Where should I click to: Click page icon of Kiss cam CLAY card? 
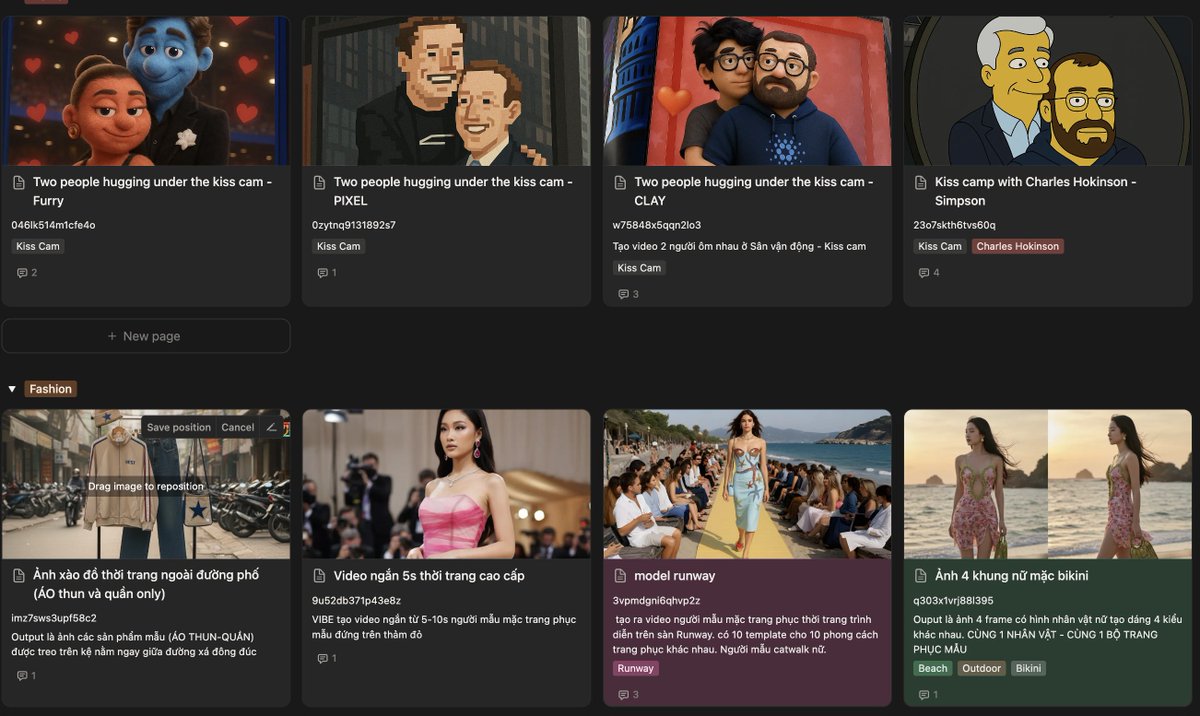click(621, 183)
